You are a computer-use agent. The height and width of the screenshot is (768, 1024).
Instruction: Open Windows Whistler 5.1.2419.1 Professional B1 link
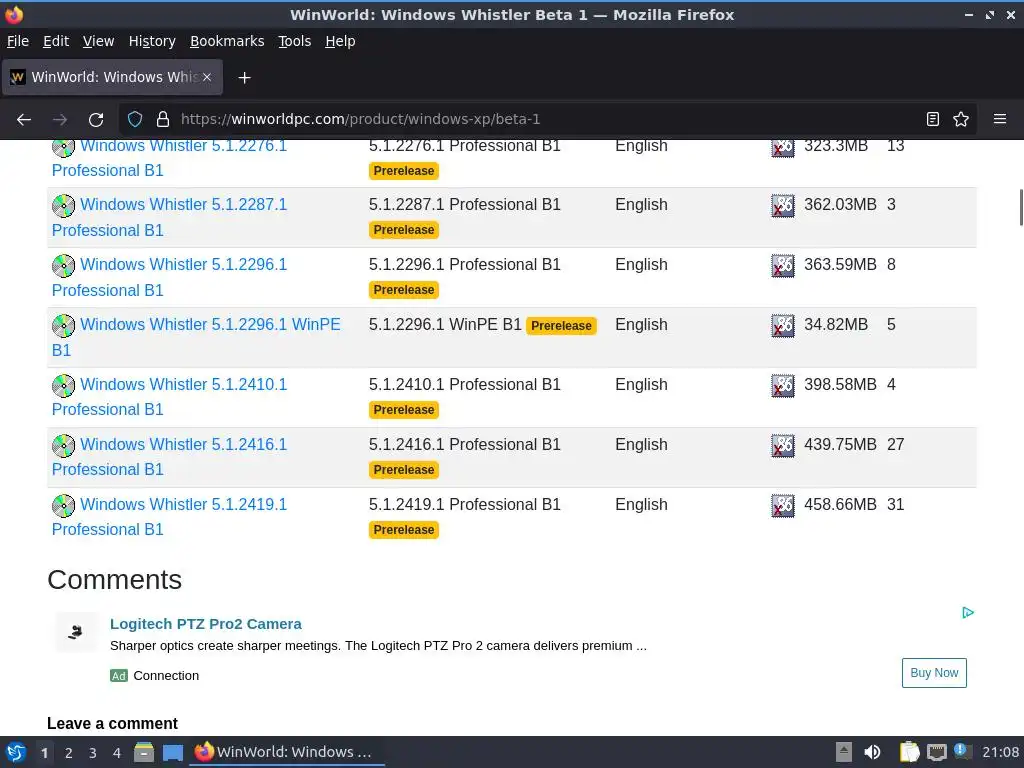[x=169, y=517]
